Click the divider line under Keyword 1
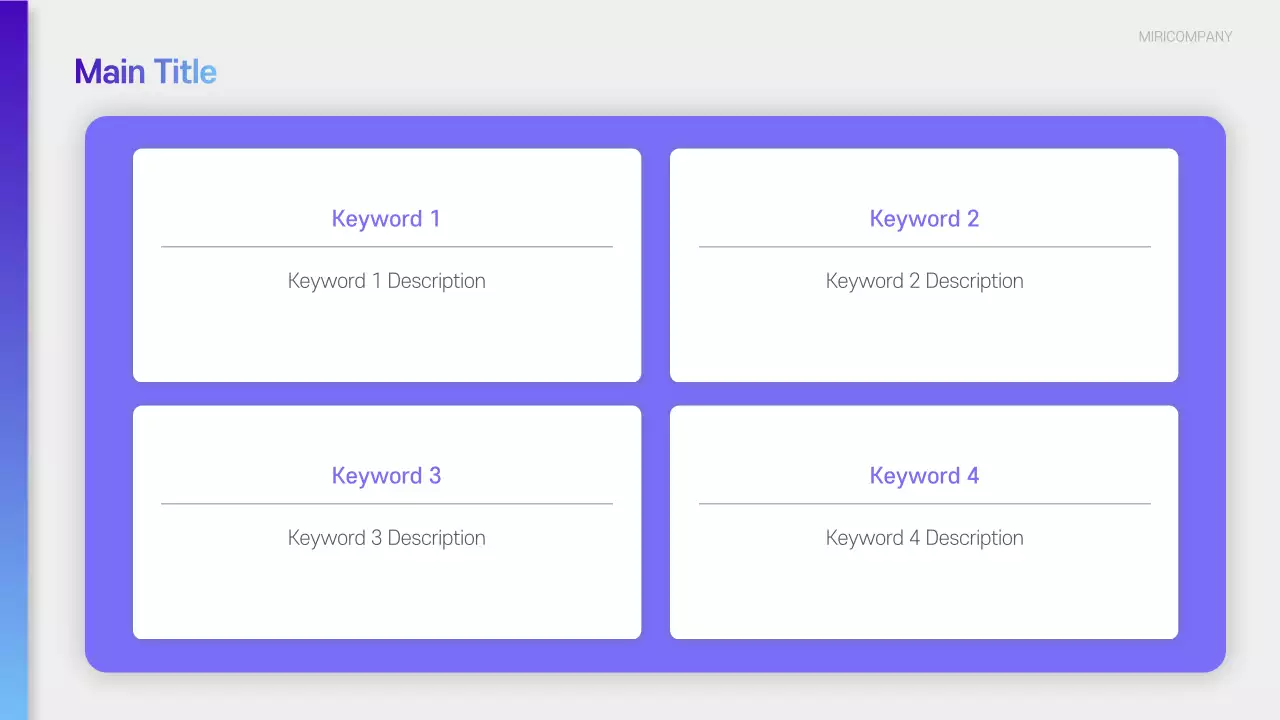This screenshot has height=720, width=1280. pyautogui.click(x=386, y=247)
